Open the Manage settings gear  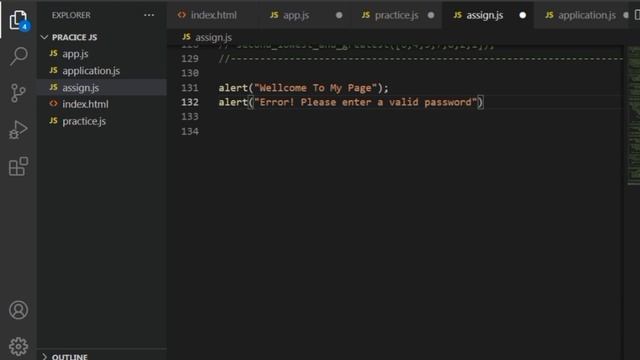coord(18,347)
